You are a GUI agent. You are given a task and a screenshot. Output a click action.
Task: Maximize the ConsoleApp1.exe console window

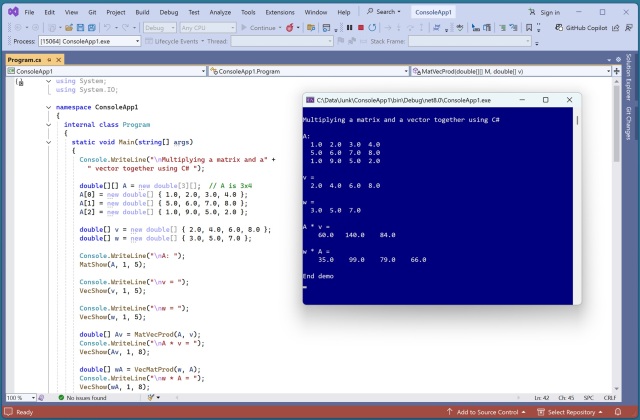pyautogui.click(x=546, y=100)
